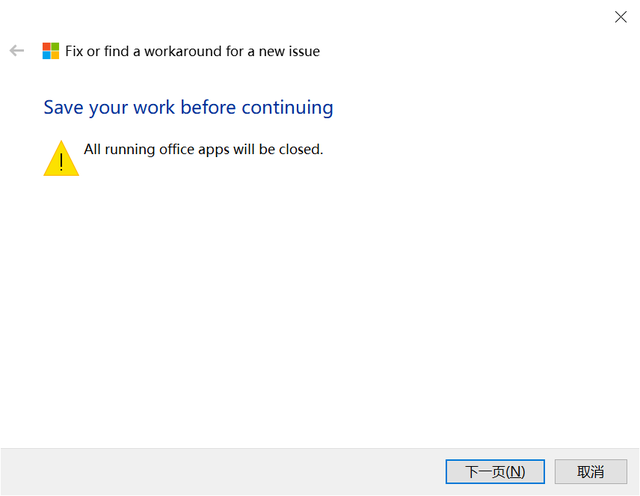This screenshot has height=496, width=640.
Task: Click the 下一页(N) button
Action: tap(495, 472)
